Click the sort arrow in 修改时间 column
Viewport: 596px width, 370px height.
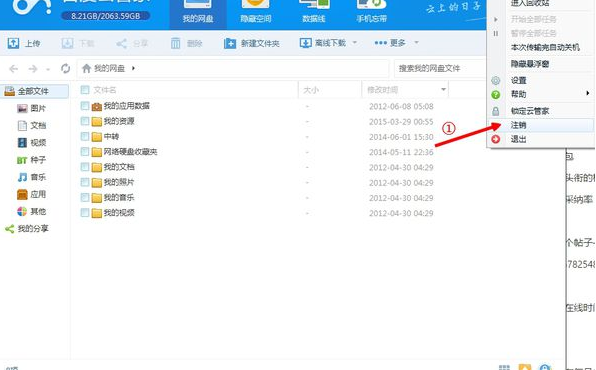(x=443, y=90)
